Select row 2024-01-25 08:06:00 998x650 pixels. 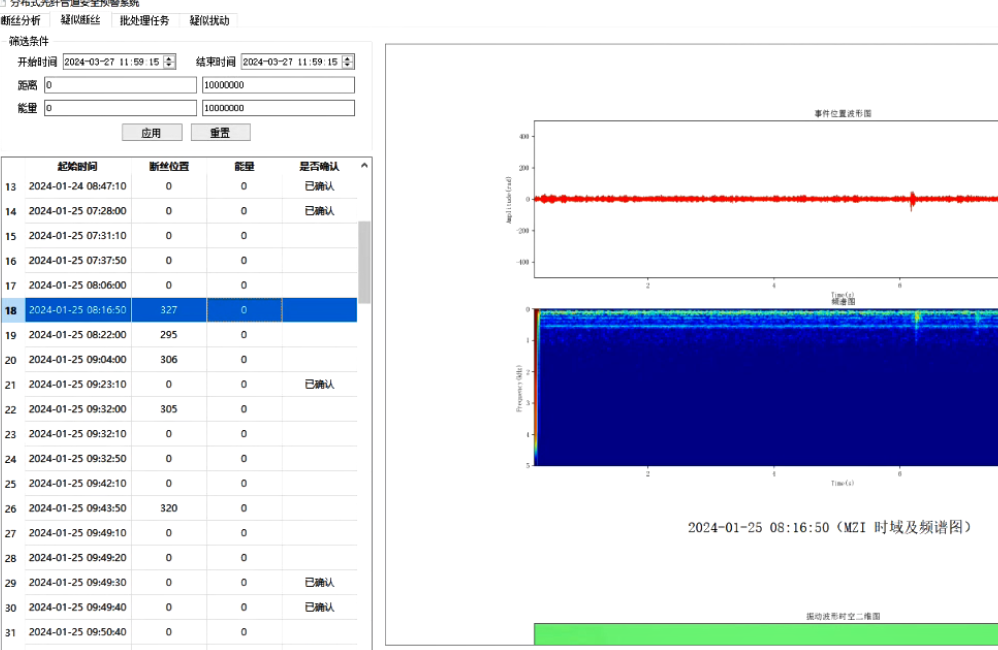(x=179, y=285)
